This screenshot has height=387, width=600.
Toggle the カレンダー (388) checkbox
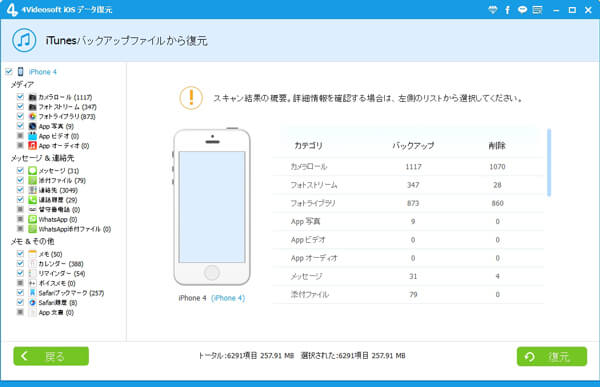tap(20, 263)
